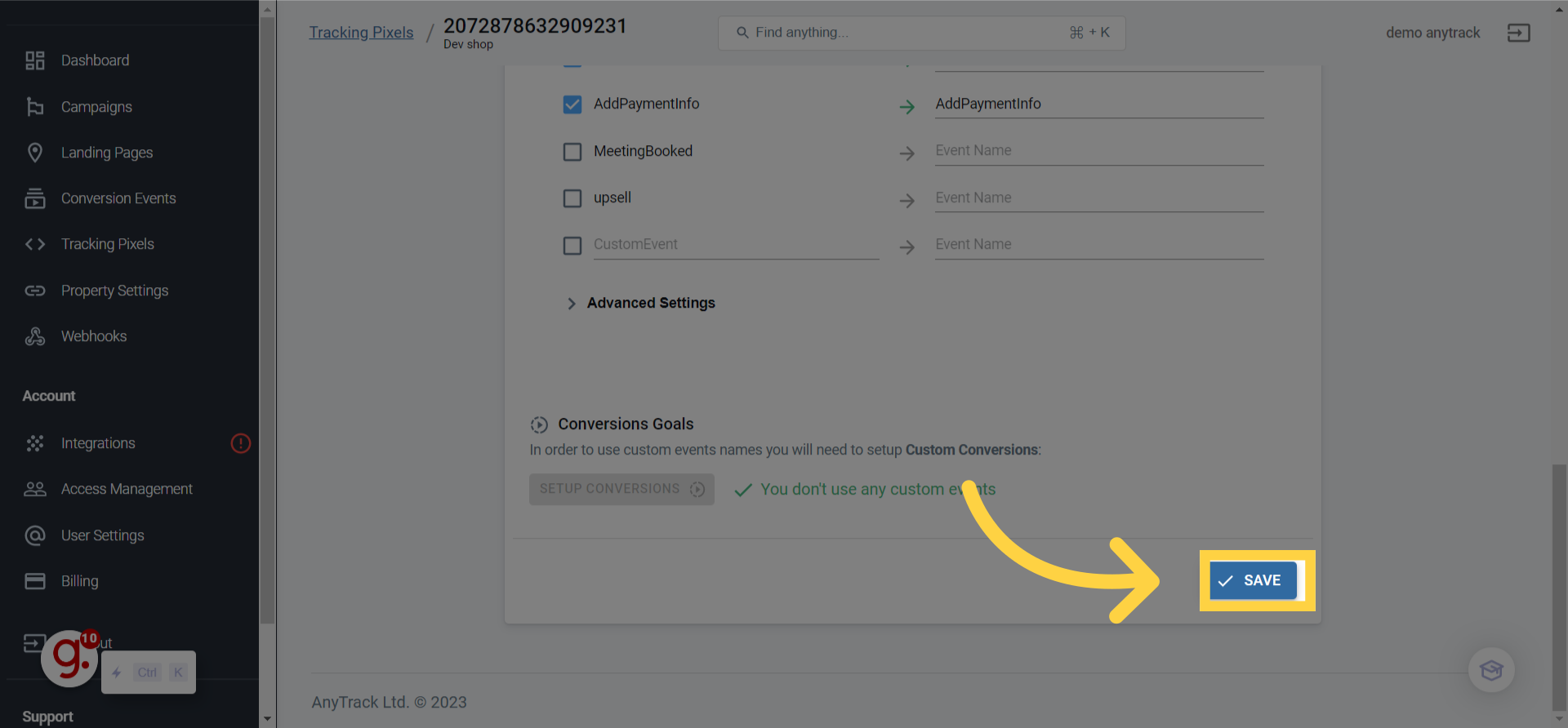This screenshot has width=1568, height=728.
Task: Click the arrow icon beside CustomEvent
Action: [906, 247]
